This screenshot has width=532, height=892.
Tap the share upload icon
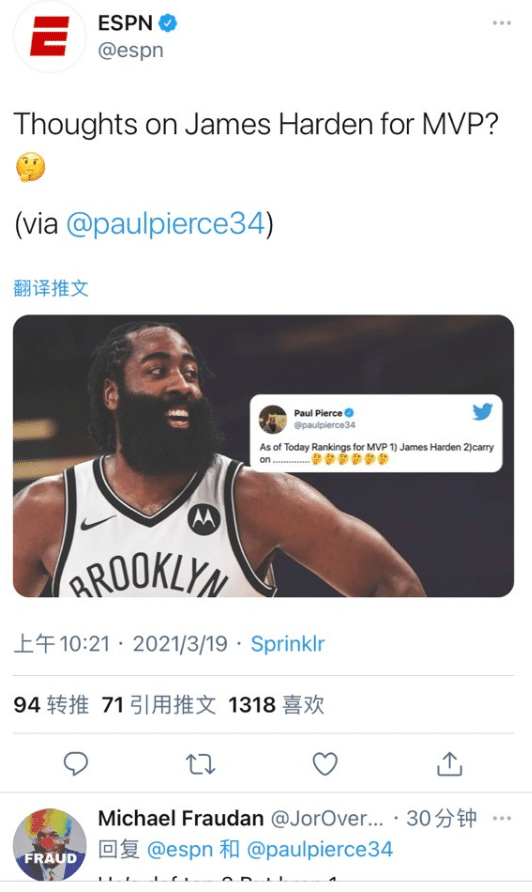[x=449, y=764]
